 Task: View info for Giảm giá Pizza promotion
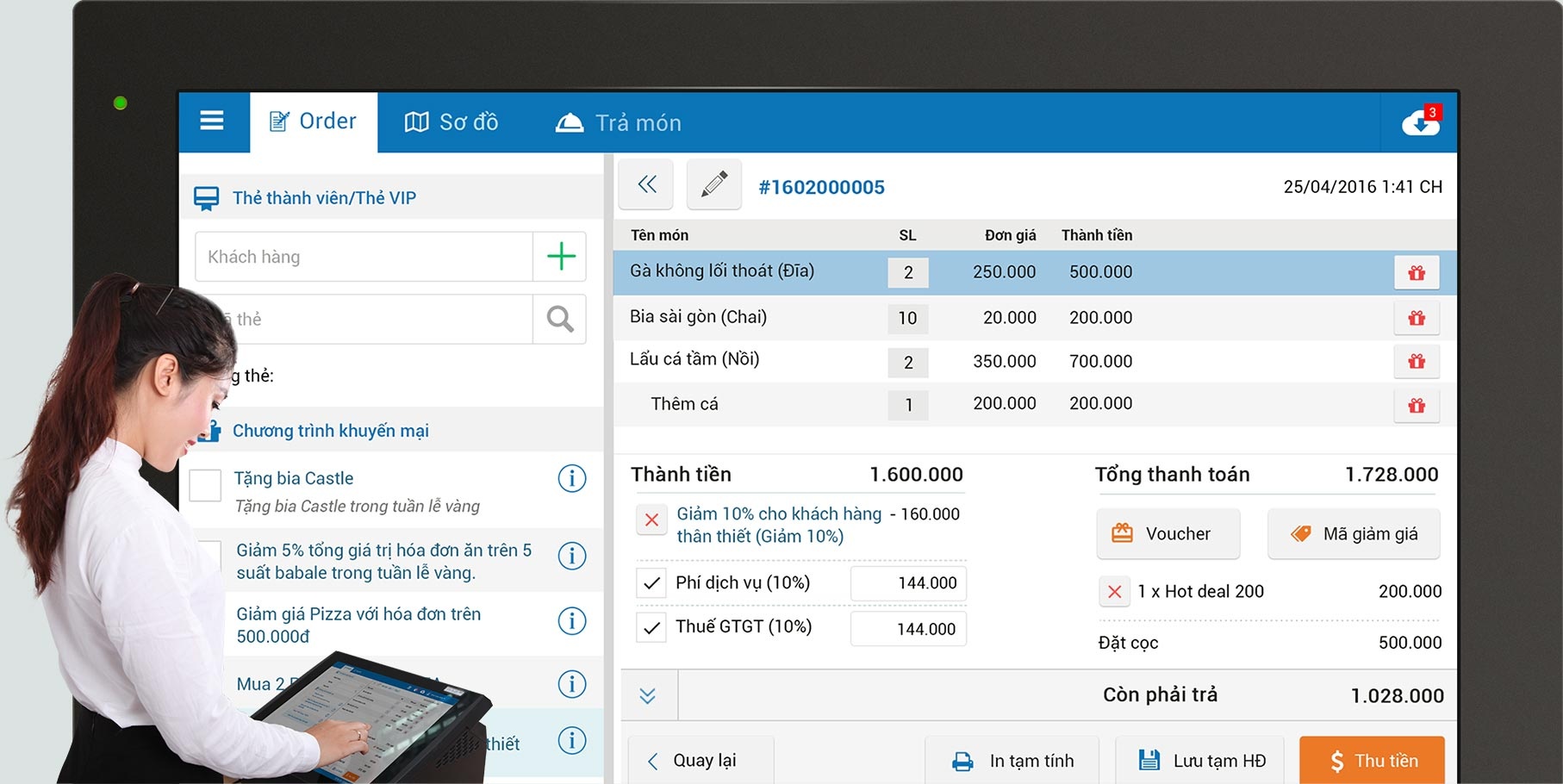click(571, 620)
